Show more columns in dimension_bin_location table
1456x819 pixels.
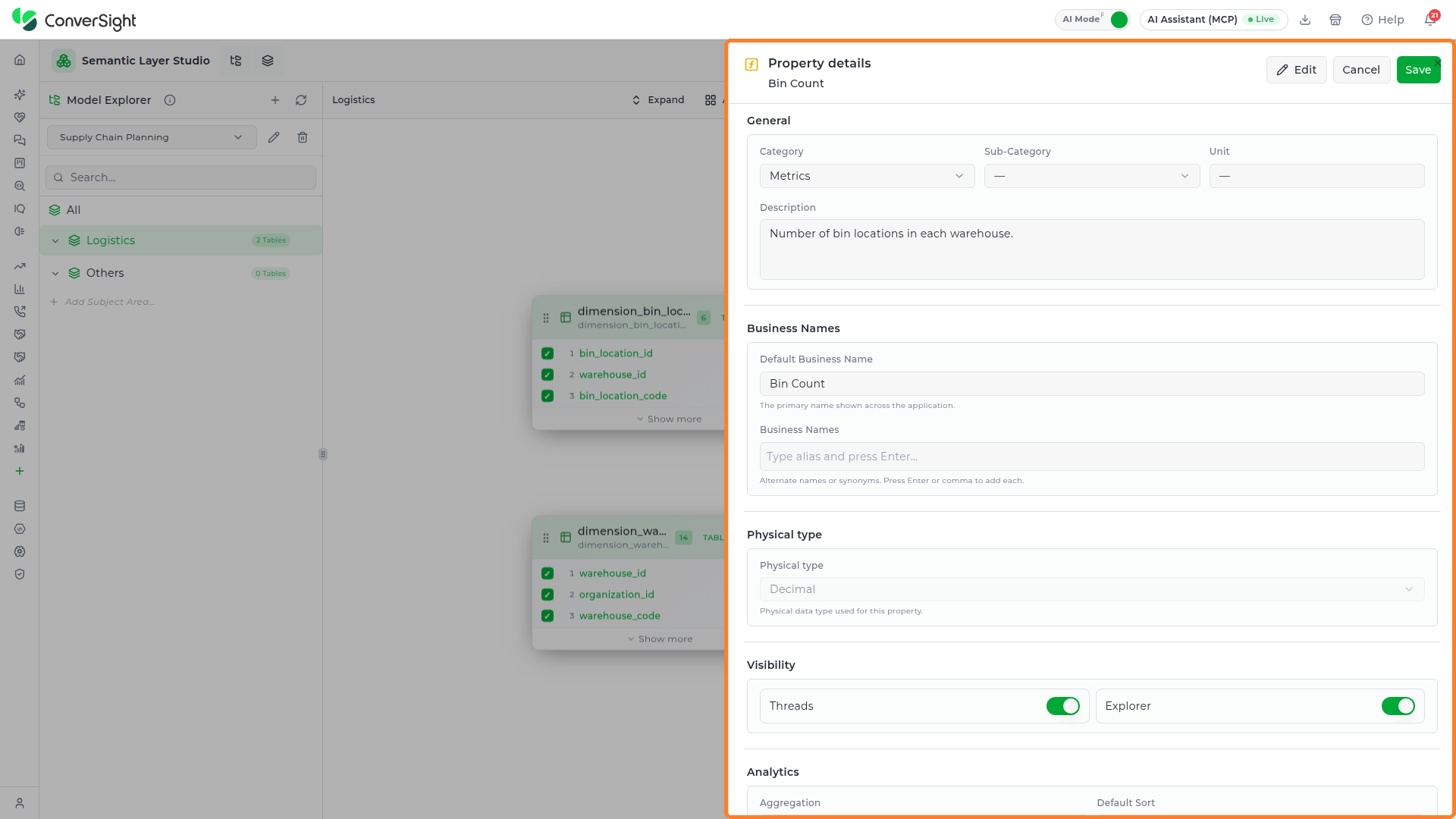669,419
